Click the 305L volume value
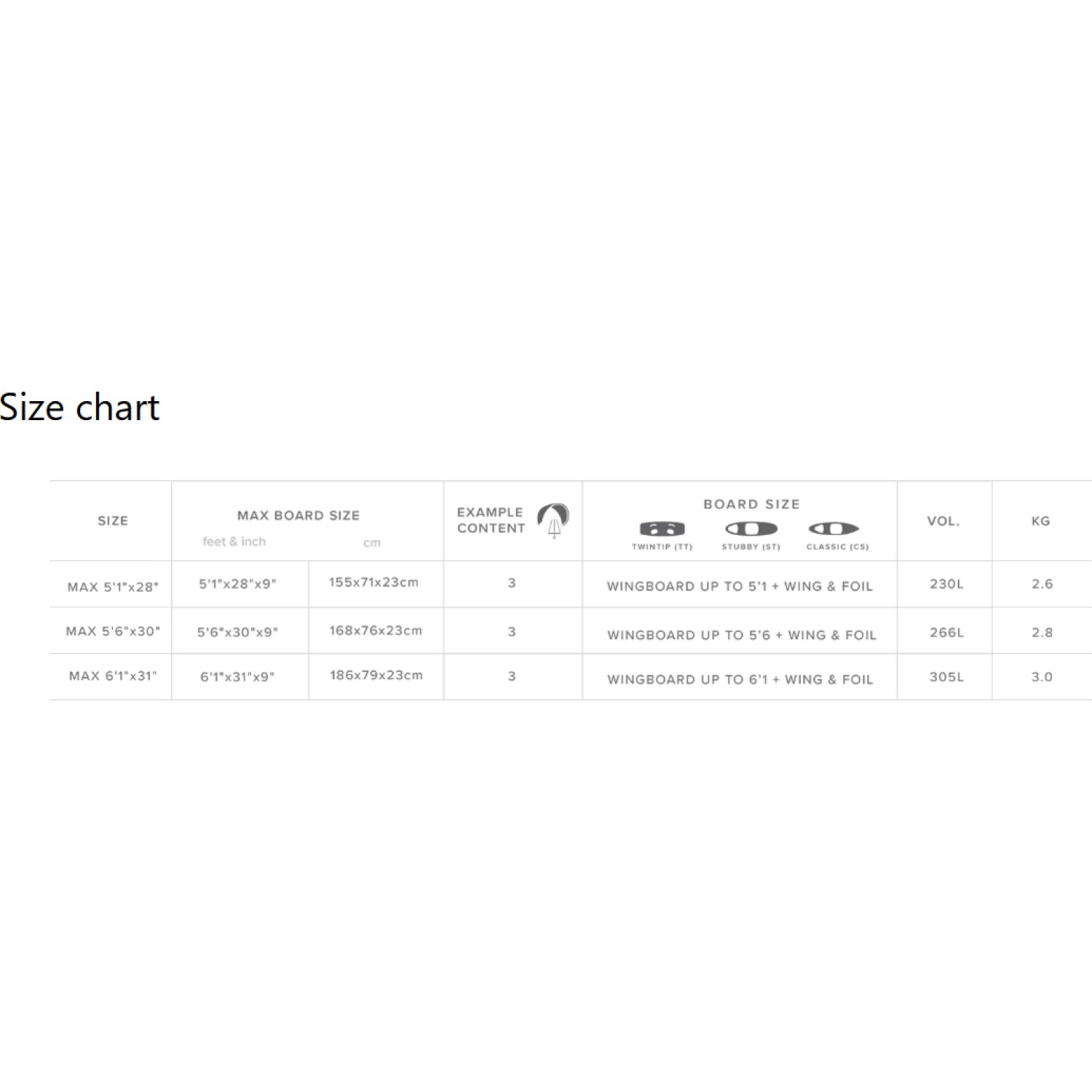Screen dimensions: 1092x1092 pyautogui.click(x=946, y=677)
